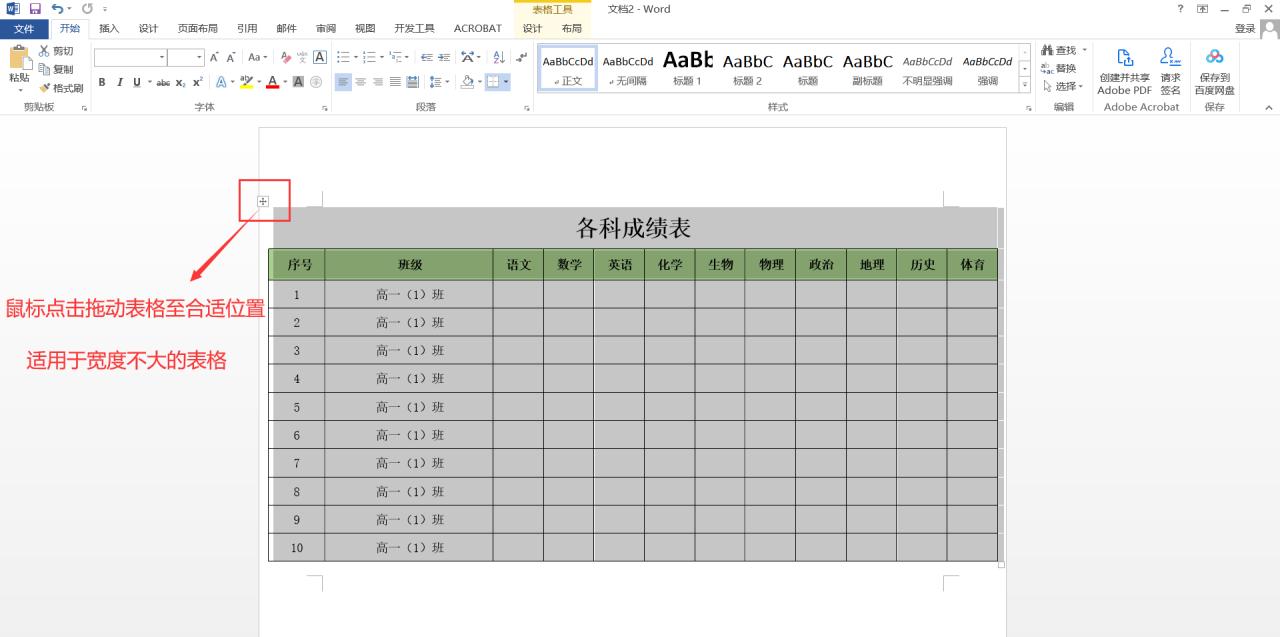The width and height of the screenshot is (1280, 637).
Task: Select the Format Painter (格式刷)
Action: [61, 88]
